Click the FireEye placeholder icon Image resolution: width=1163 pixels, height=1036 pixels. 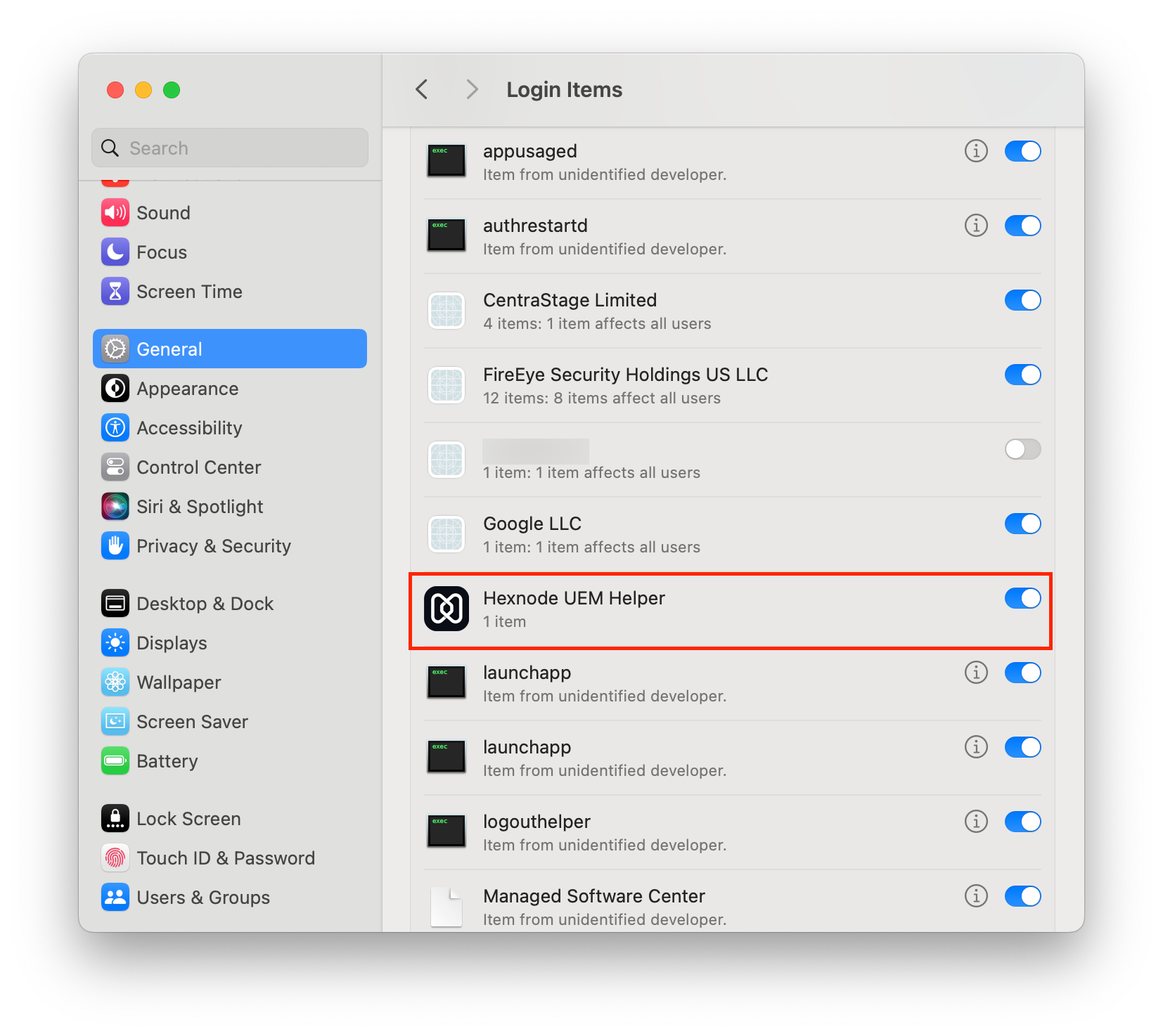pyautogui.click(x=446, y=385)
